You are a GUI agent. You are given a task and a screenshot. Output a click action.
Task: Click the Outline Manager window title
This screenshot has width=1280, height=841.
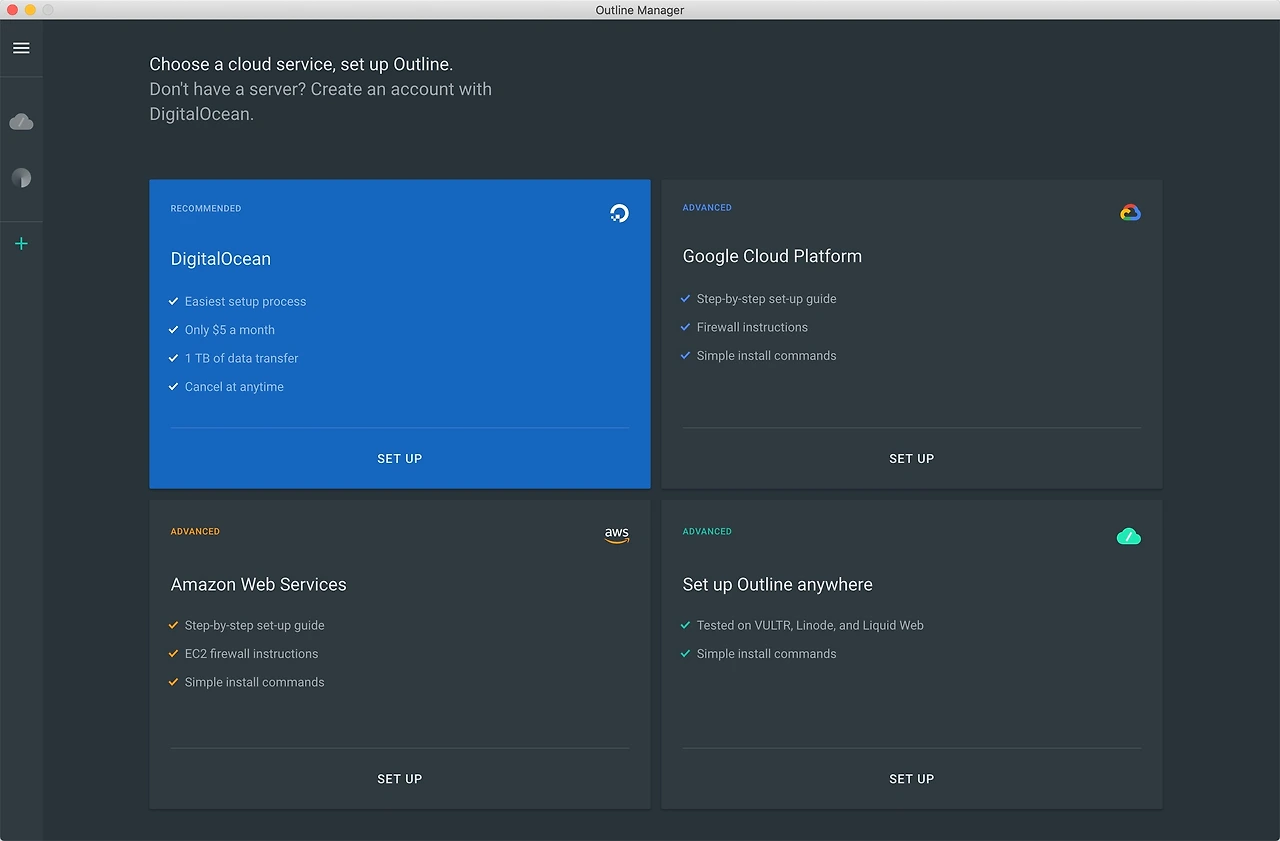click(x=640, y=10)
